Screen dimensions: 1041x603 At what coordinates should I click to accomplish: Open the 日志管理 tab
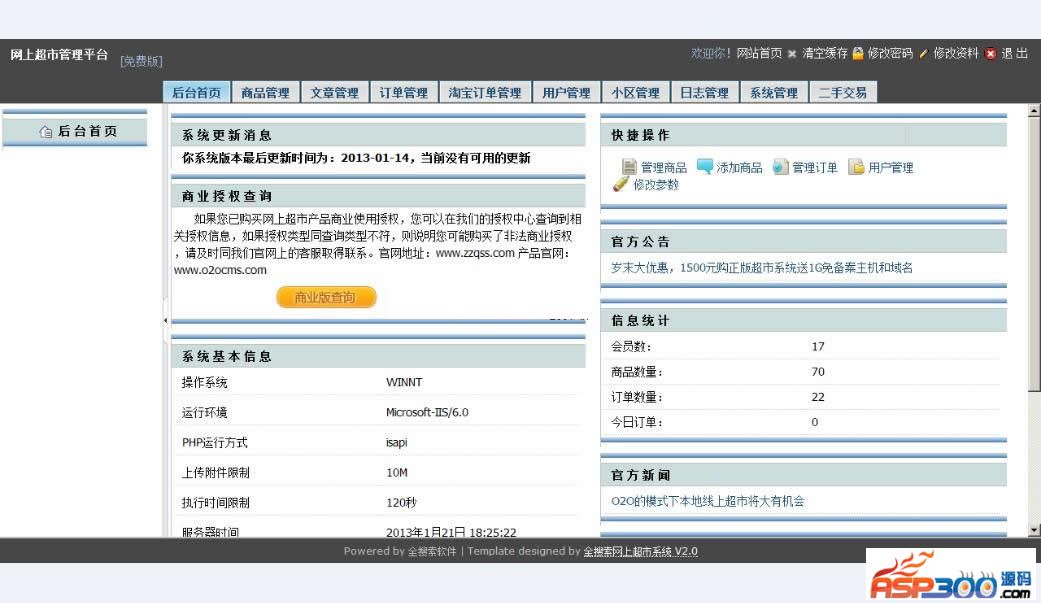tap(704, 92)
